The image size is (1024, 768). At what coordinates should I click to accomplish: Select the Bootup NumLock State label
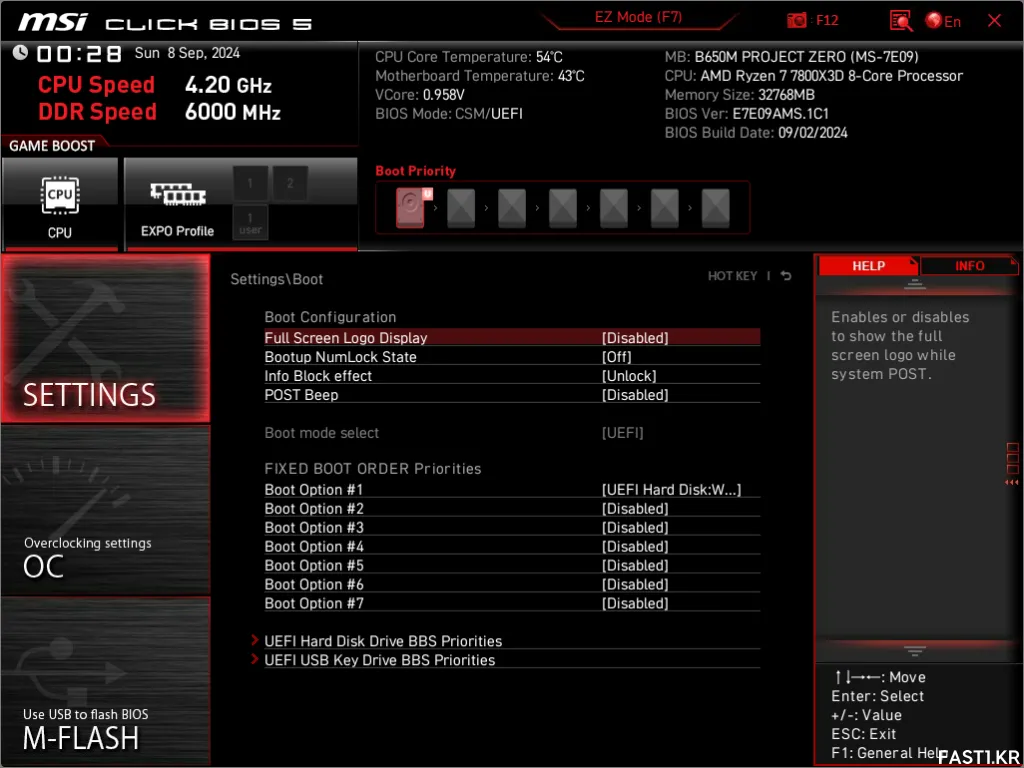point(340,357)
